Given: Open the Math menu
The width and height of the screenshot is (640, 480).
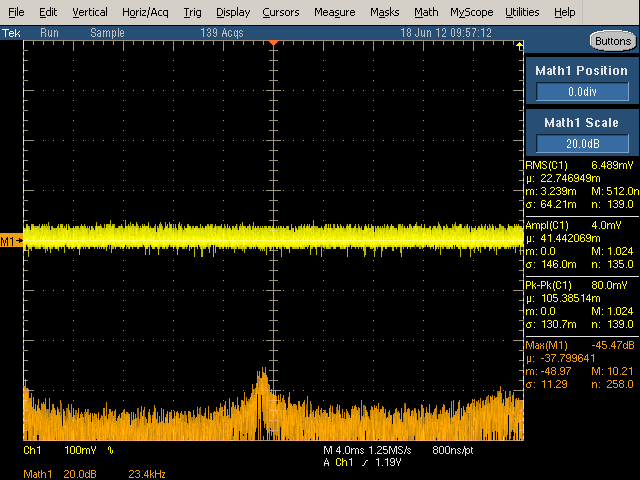Looking at the screenshot, I should 426,12.
